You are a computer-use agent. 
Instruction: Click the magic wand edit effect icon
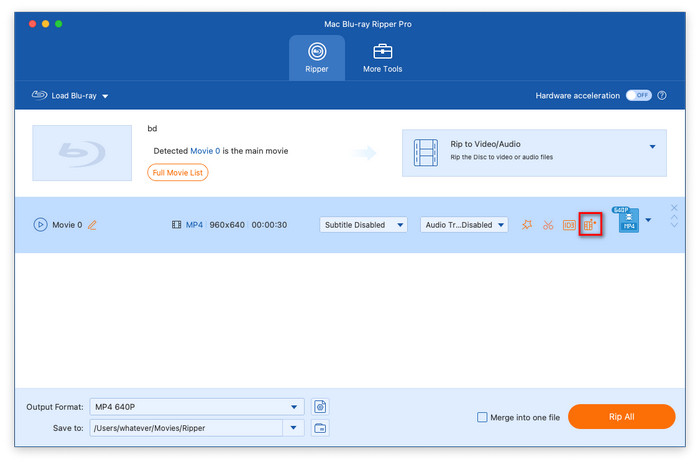coord(527,225)
